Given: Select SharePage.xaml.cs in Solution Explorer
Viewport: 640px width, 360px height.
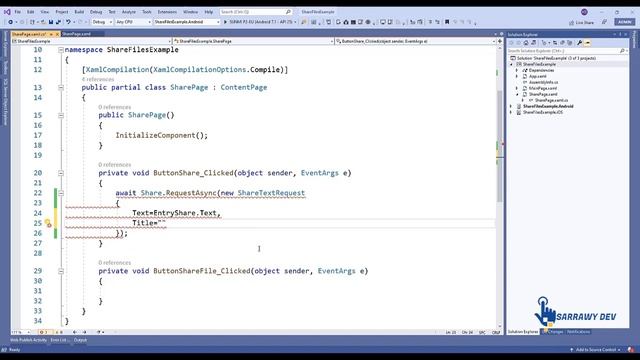Looking at the screenshot, I should pyautogui.click(x=551, y=100).
